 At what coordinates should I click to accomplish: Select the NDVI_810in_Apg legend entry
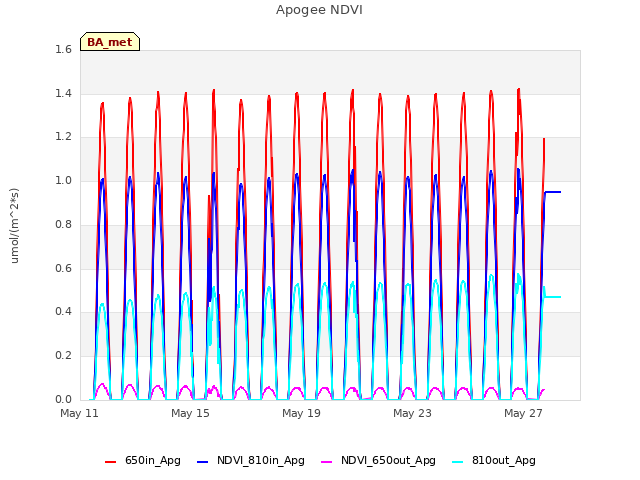(251, 461)
